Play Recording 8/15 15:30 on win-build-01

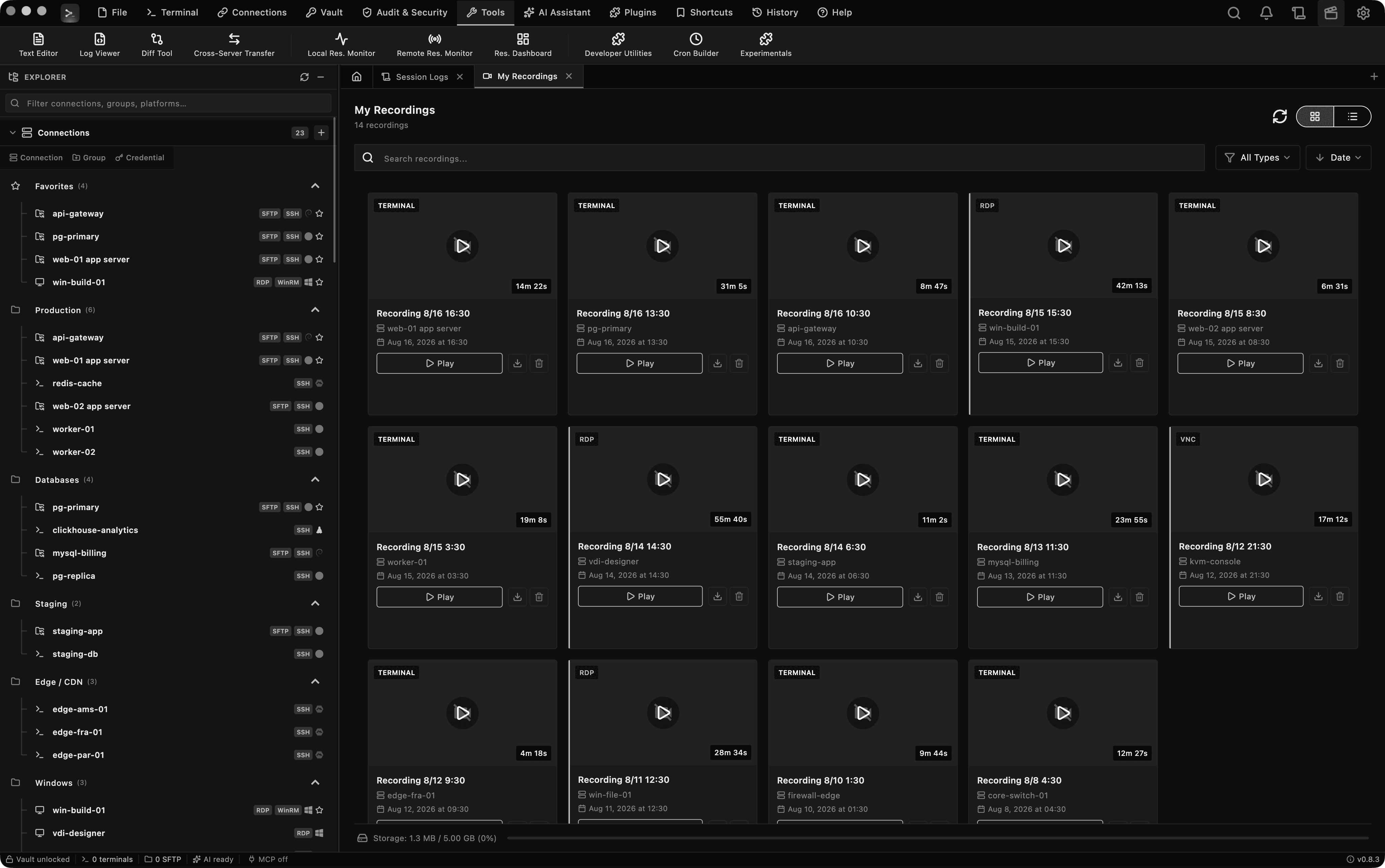tap(1040, 363)
